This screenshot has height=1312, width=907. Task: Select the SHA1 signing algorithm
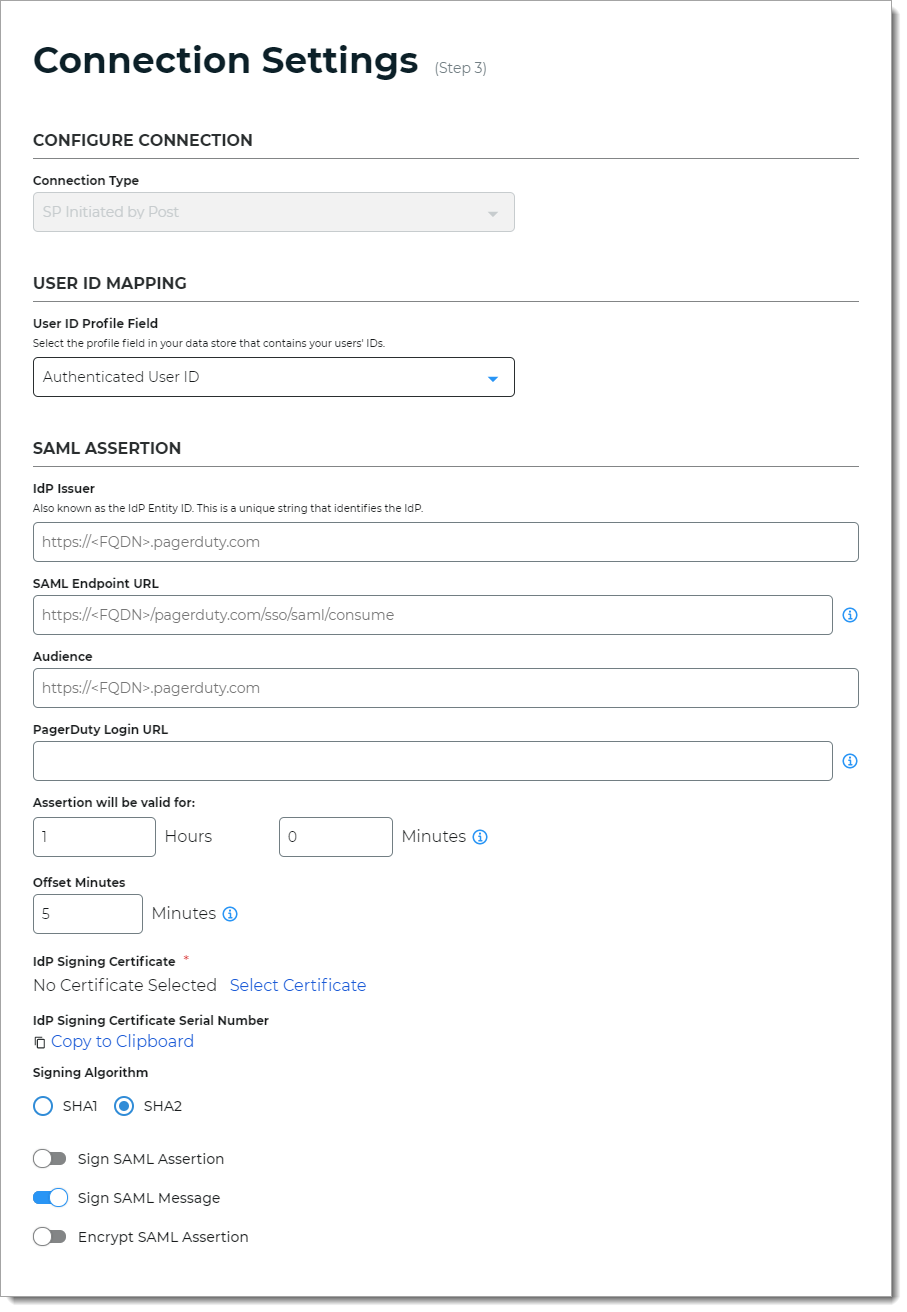[x=42, y=1106]
